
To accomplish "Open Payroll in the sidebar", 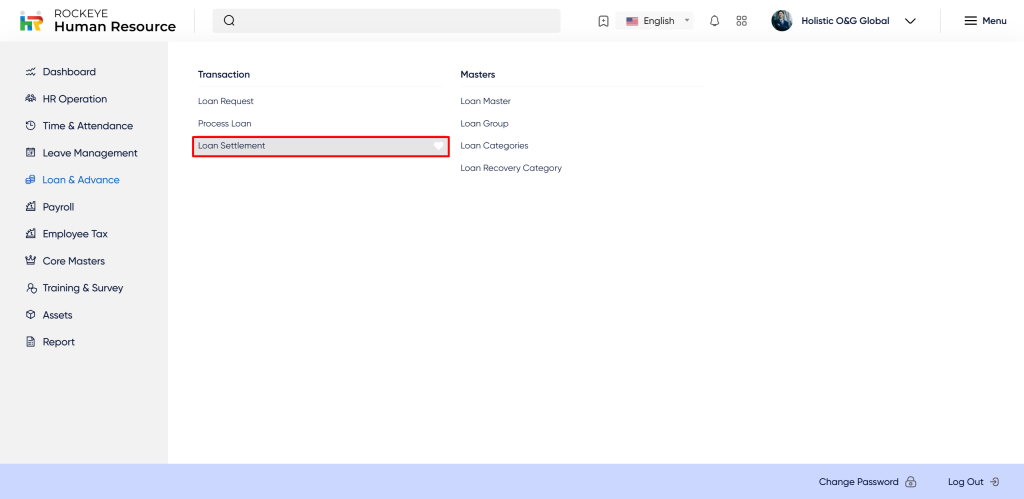I will pos(58,207).
